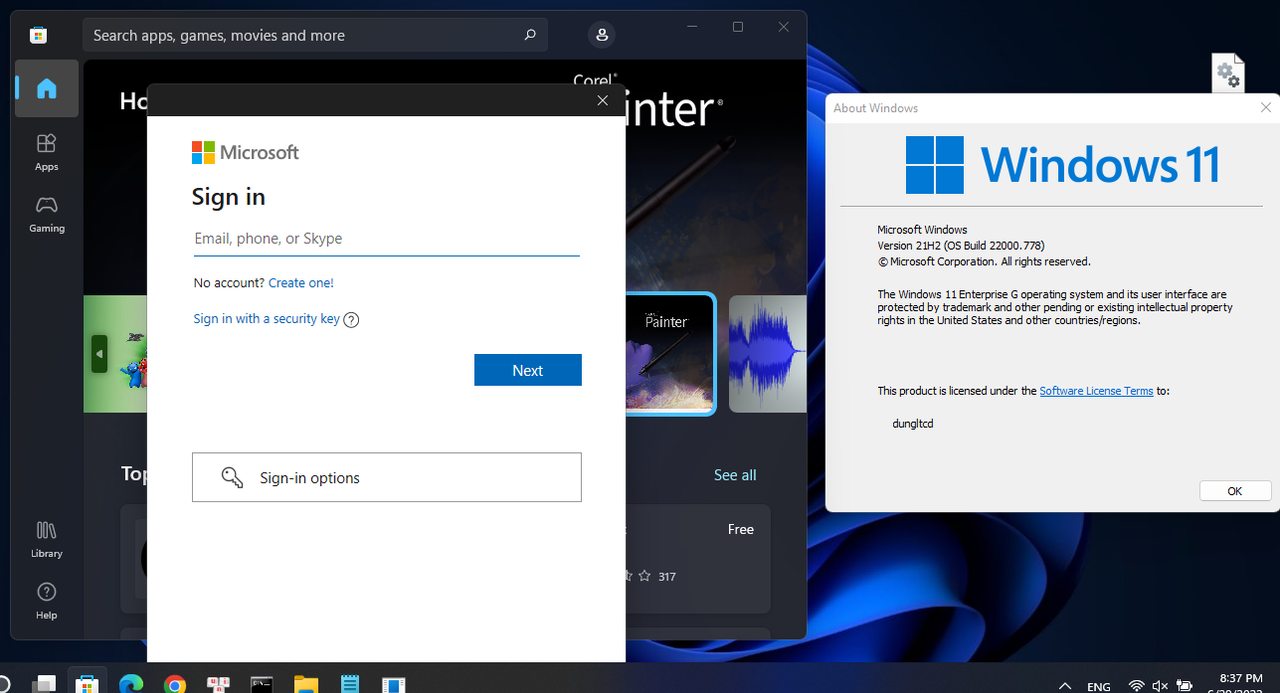Click the previous-slide arrow on Store carousel
The image size is (1280, 693).
[x=99, y=354]
